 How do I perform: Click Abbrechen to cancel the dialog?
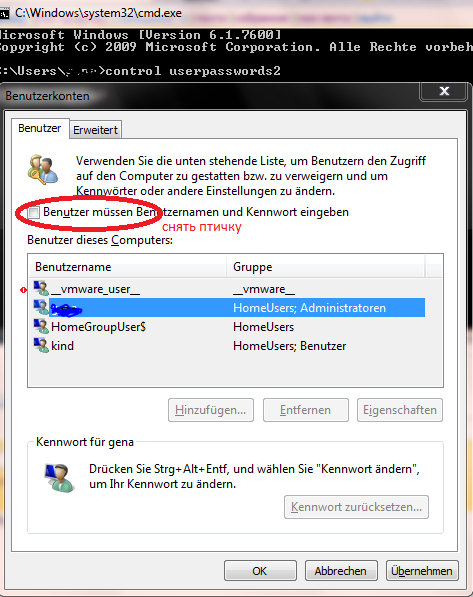(x=341, y=571)
